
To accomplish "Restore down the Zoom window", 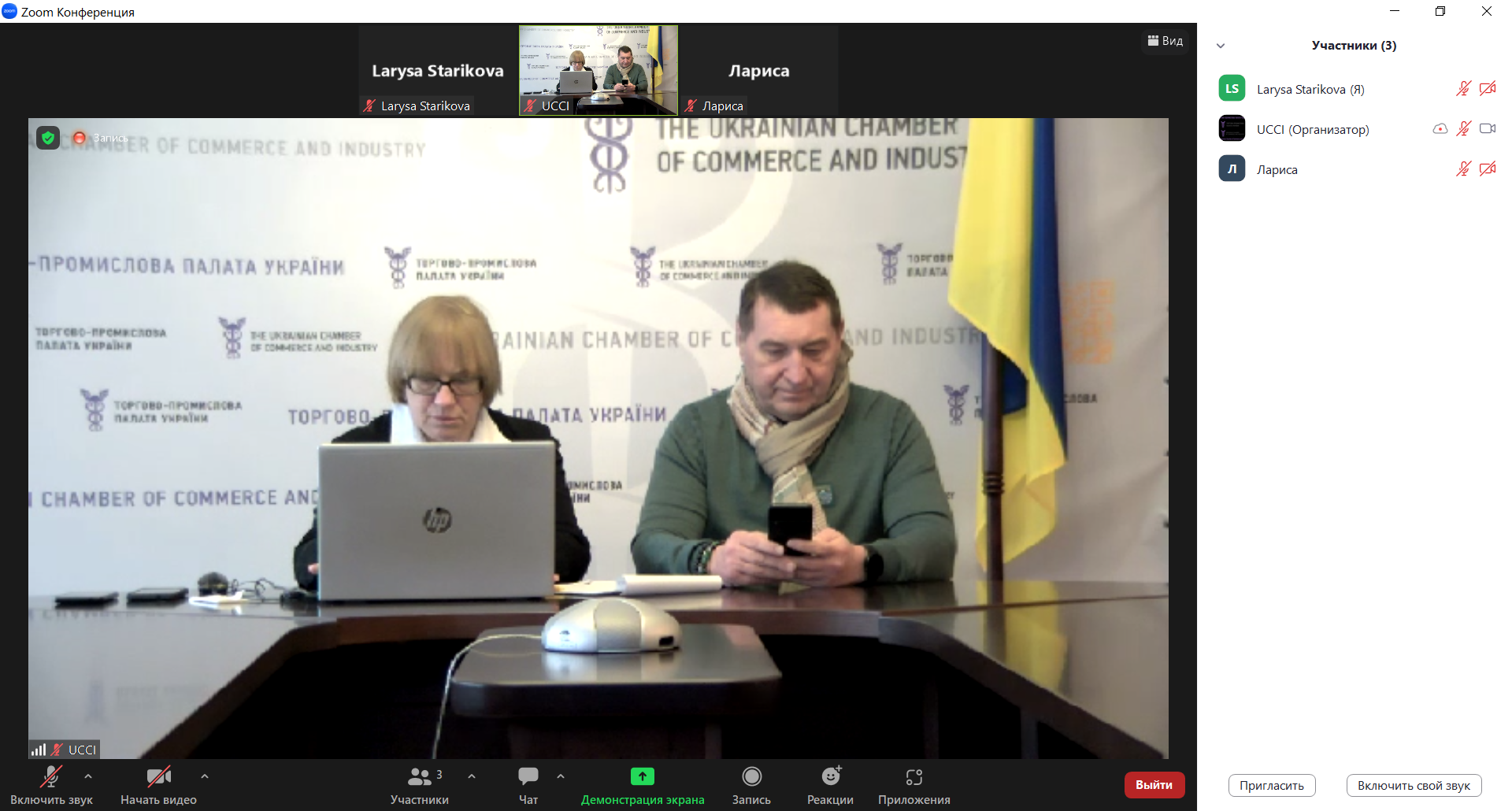I will coord(1440,11).
